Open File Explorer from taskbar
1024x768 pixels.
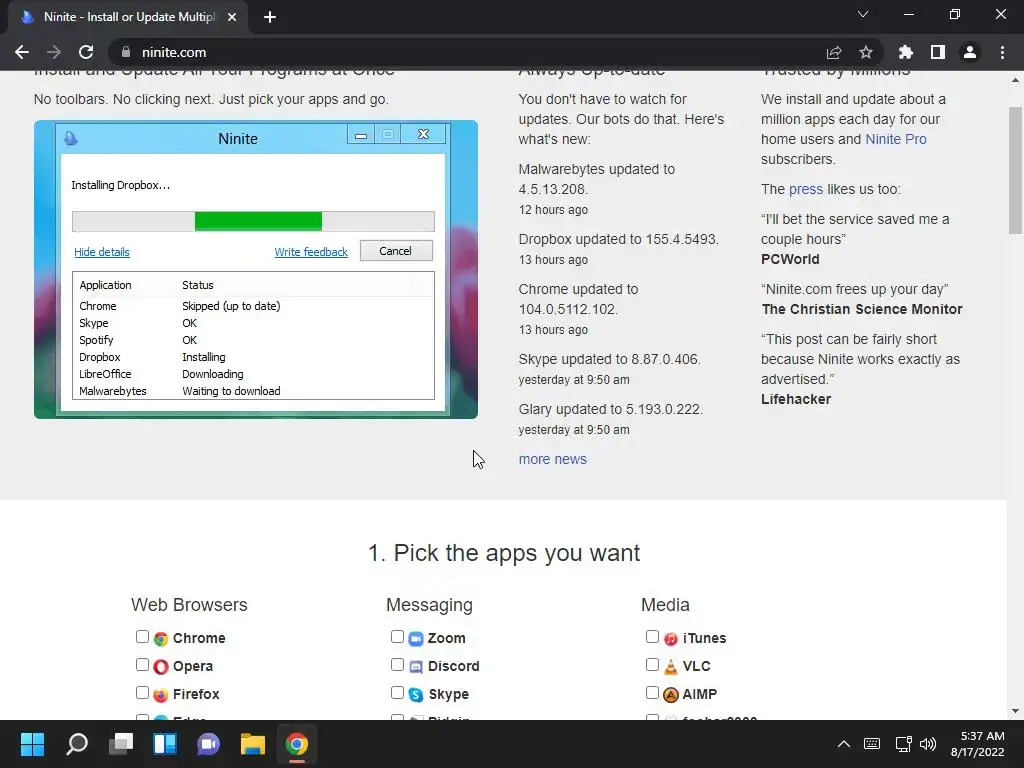point(253,744)
